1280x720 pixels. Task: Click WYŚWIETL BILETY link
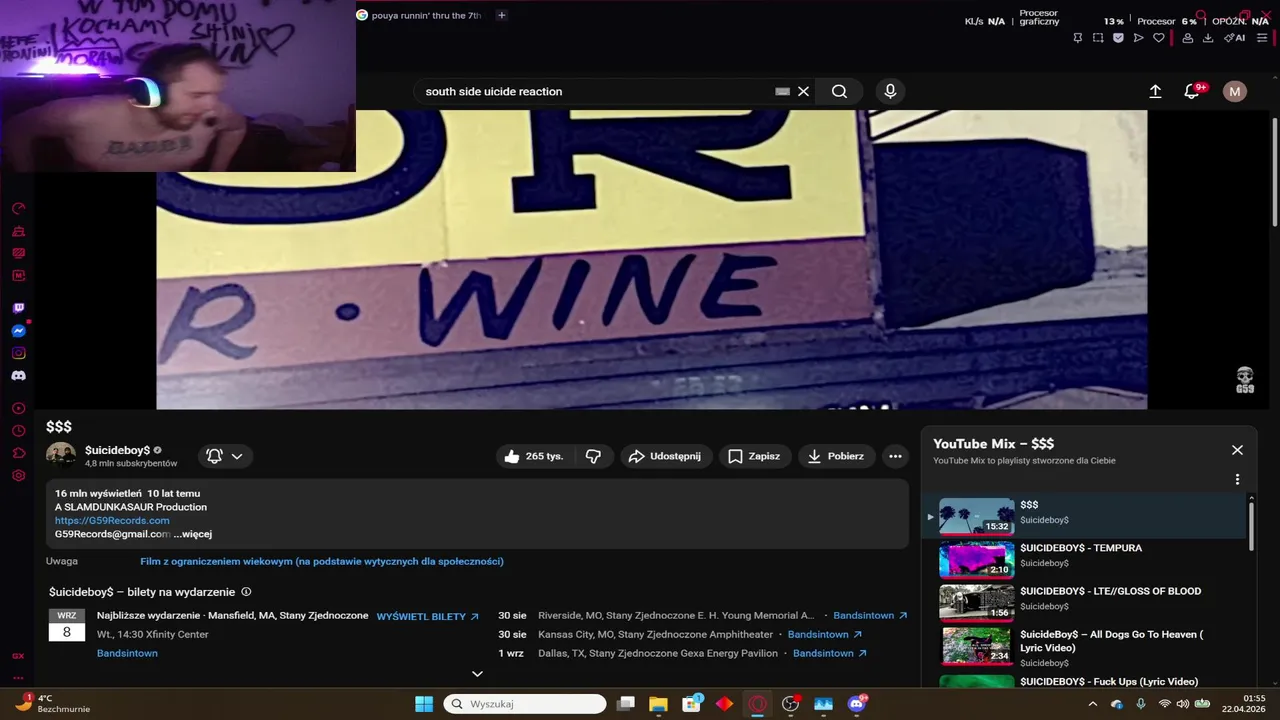pyautogui.click(x=428, y=617)
